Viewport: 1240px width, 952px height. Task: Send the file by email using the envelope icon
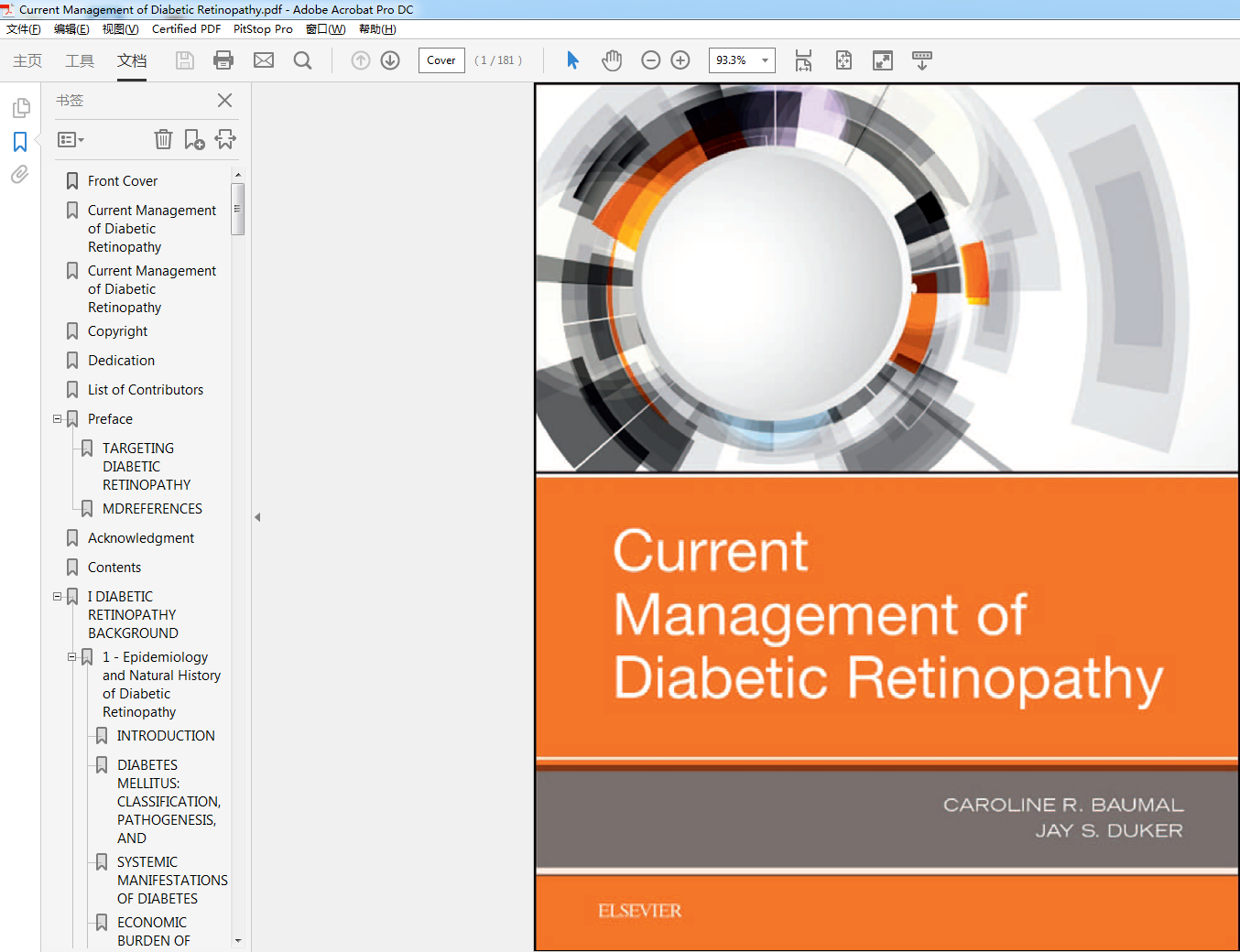coord(264,60)
